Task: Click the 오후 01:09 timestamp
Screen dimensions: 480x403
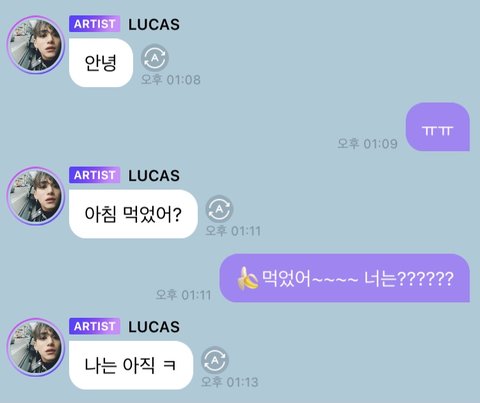Action: click(x=367, y=144)
